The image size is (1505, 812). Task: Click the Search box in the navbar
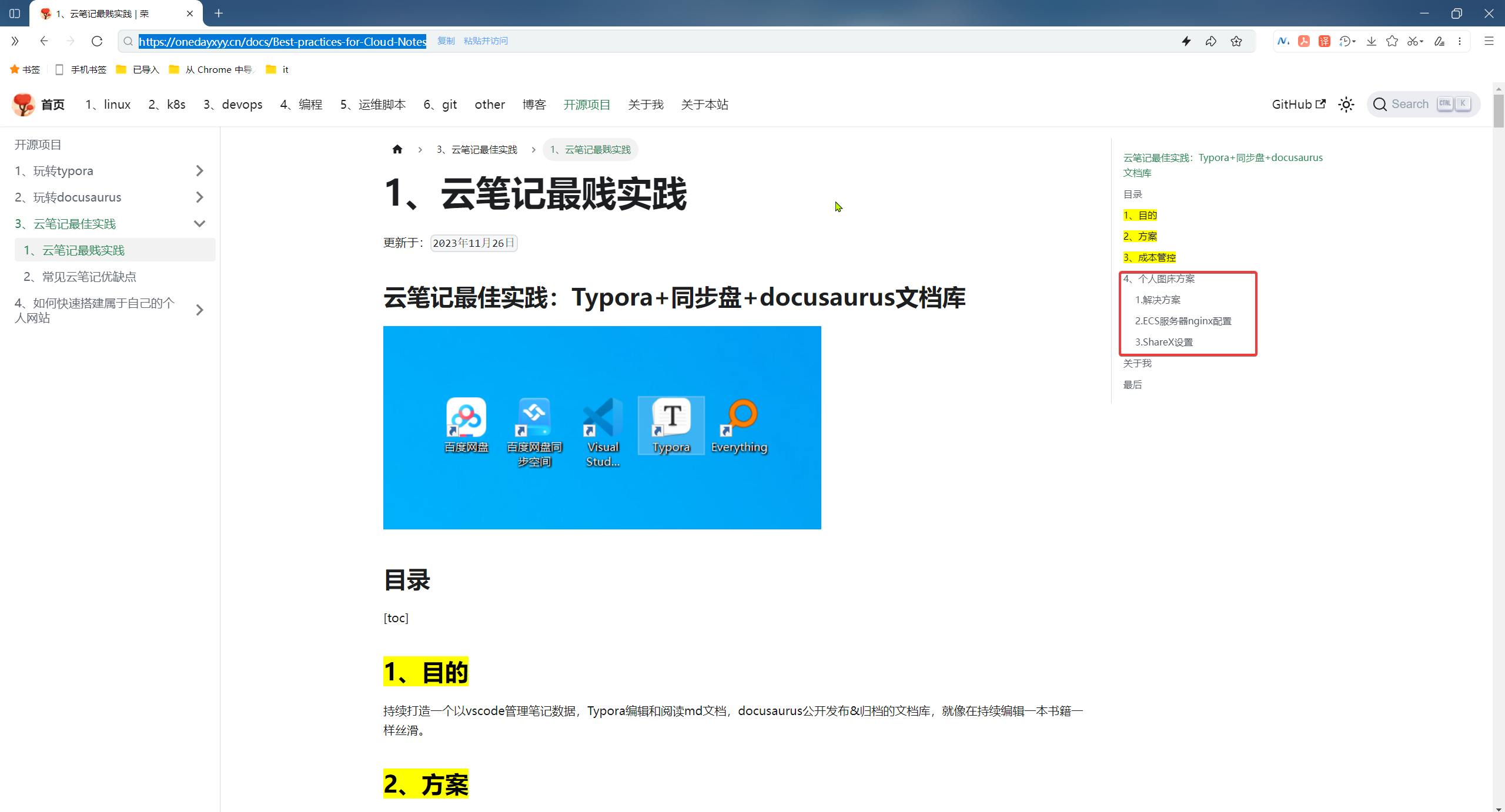[1423, 105]
